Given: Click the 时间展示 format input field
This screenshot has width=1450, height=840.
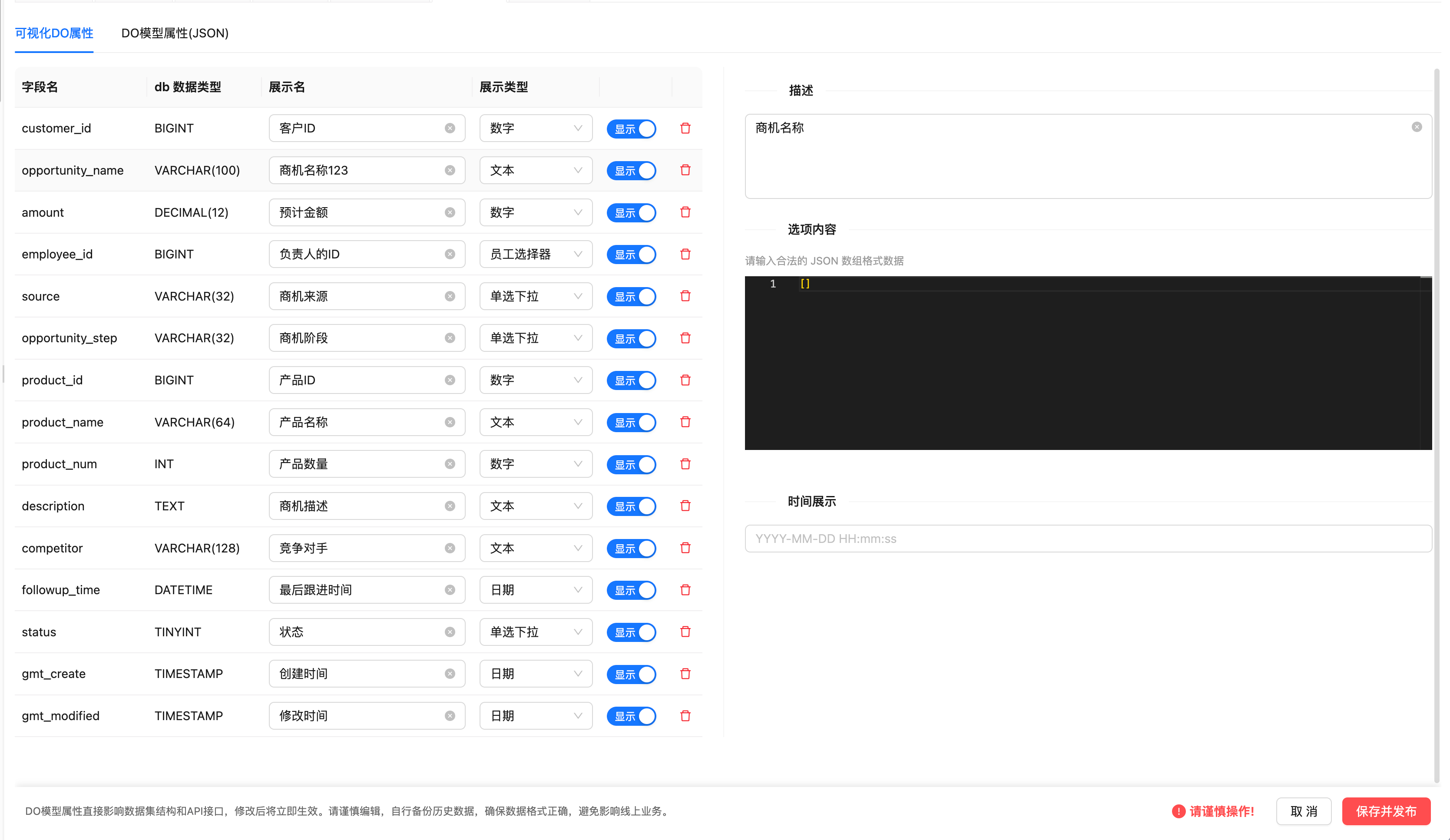Looking at the screenshot, I should tap(1088, 539).
